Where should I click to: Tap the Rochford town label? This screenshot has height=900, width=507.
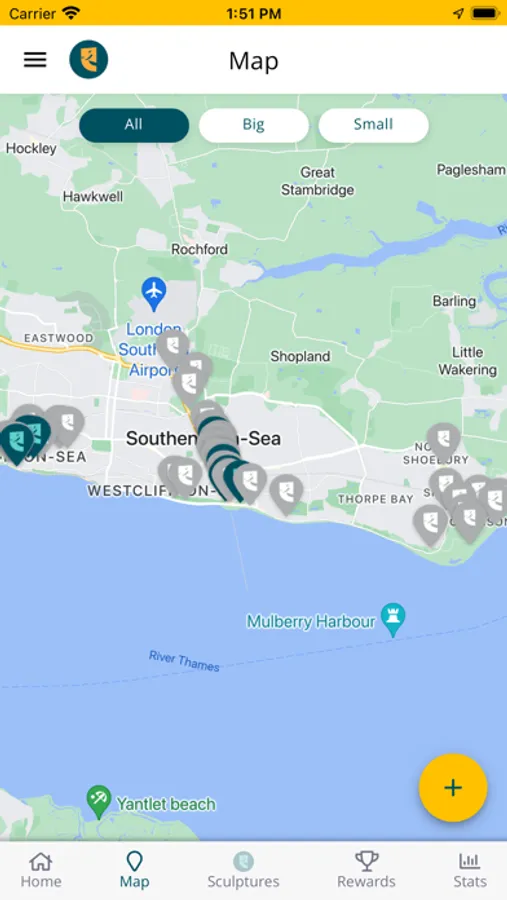coord(199,249)
